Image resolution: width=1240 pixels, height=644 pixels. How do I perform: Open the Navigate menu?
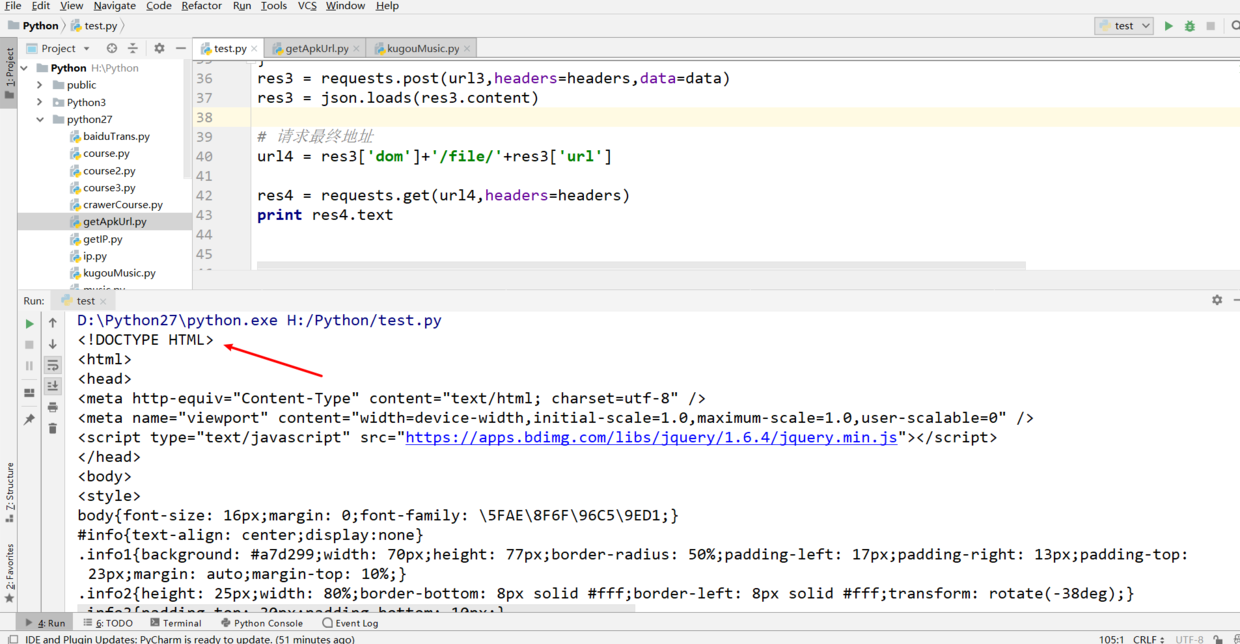coord(115,6)
